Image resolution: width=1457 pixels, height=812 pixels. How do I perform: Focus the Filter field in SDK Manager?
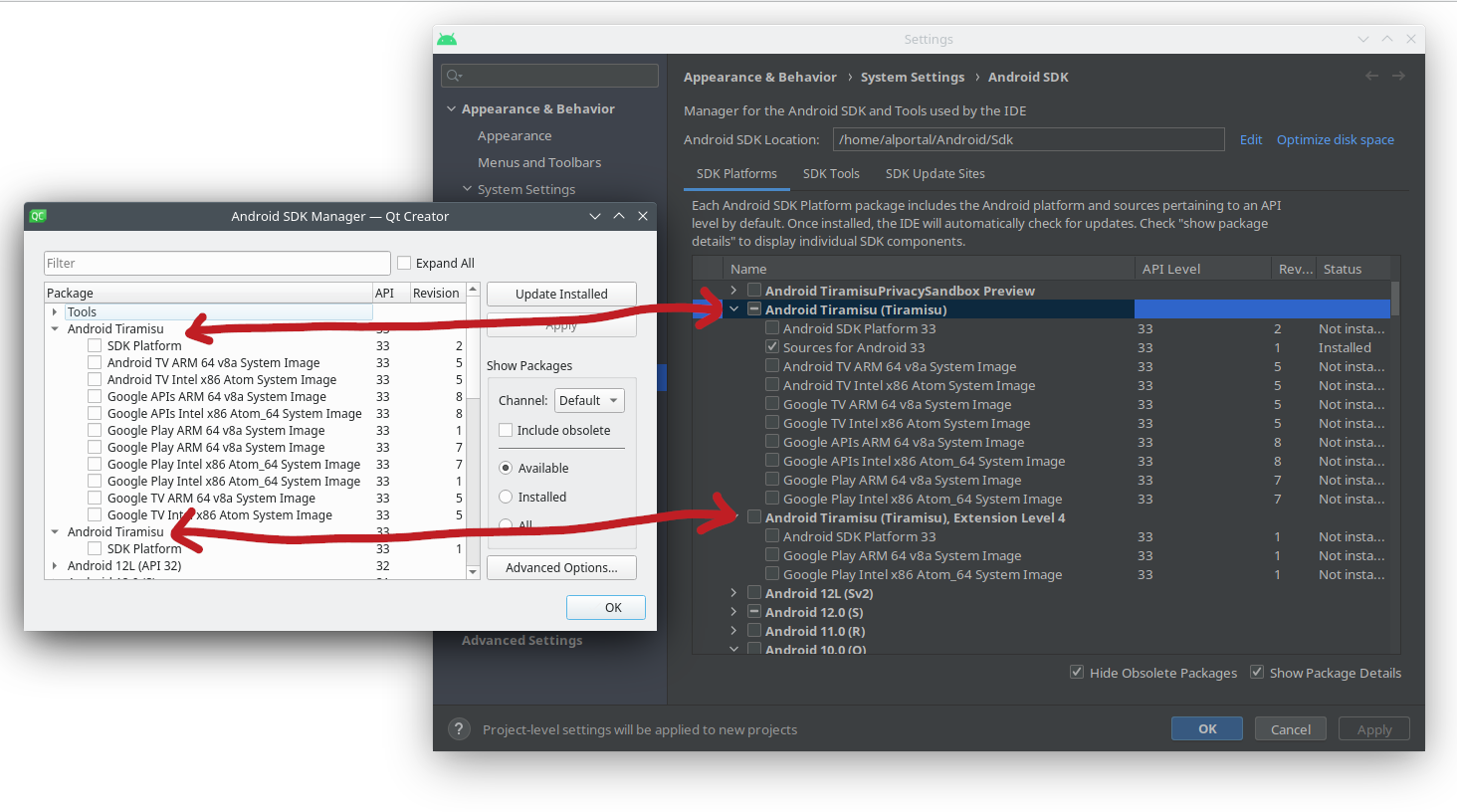217,263
